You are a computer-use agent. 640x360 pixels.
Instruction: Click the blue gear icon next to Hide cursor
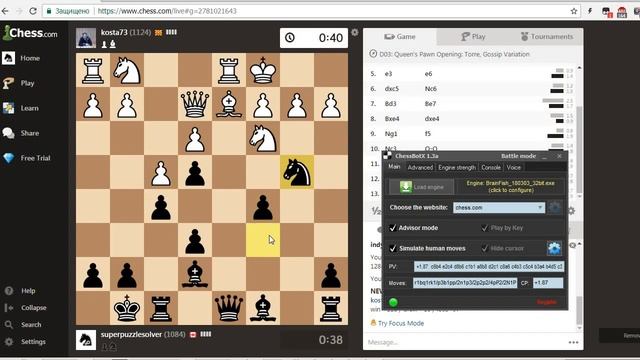554,248
